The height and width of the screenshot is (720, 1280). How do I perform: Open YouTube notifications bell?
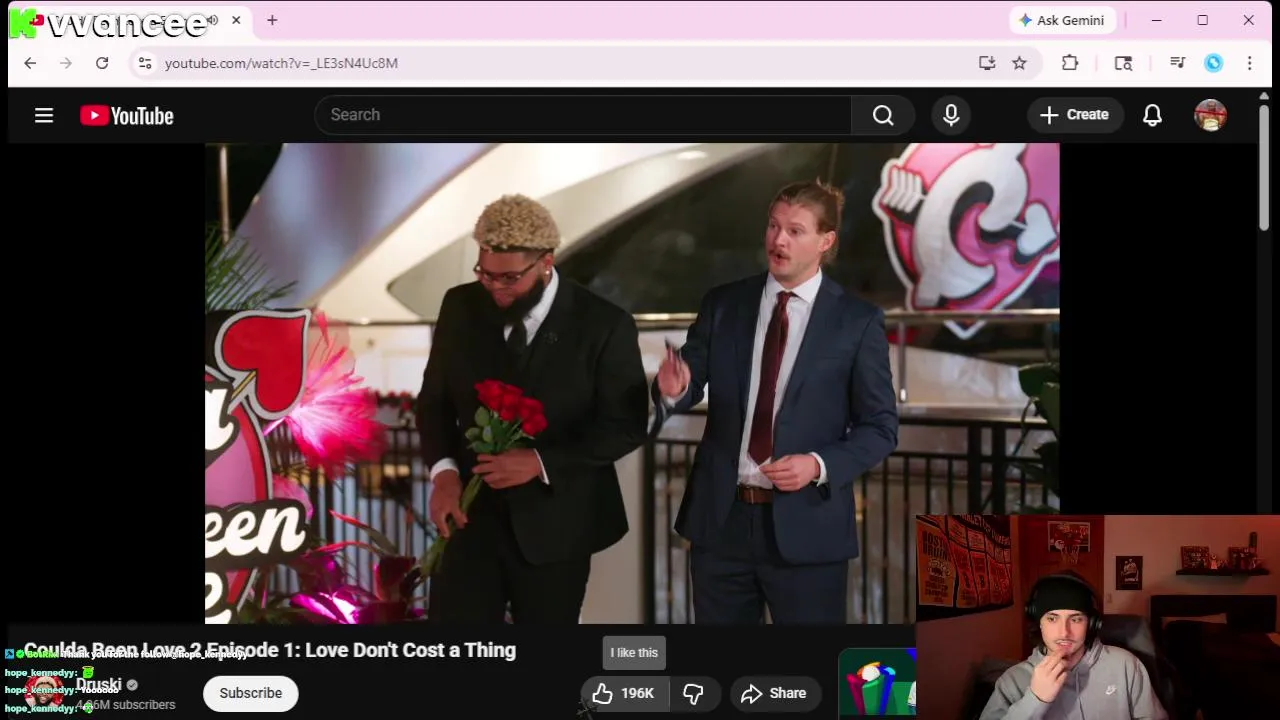pos(1152,115)
